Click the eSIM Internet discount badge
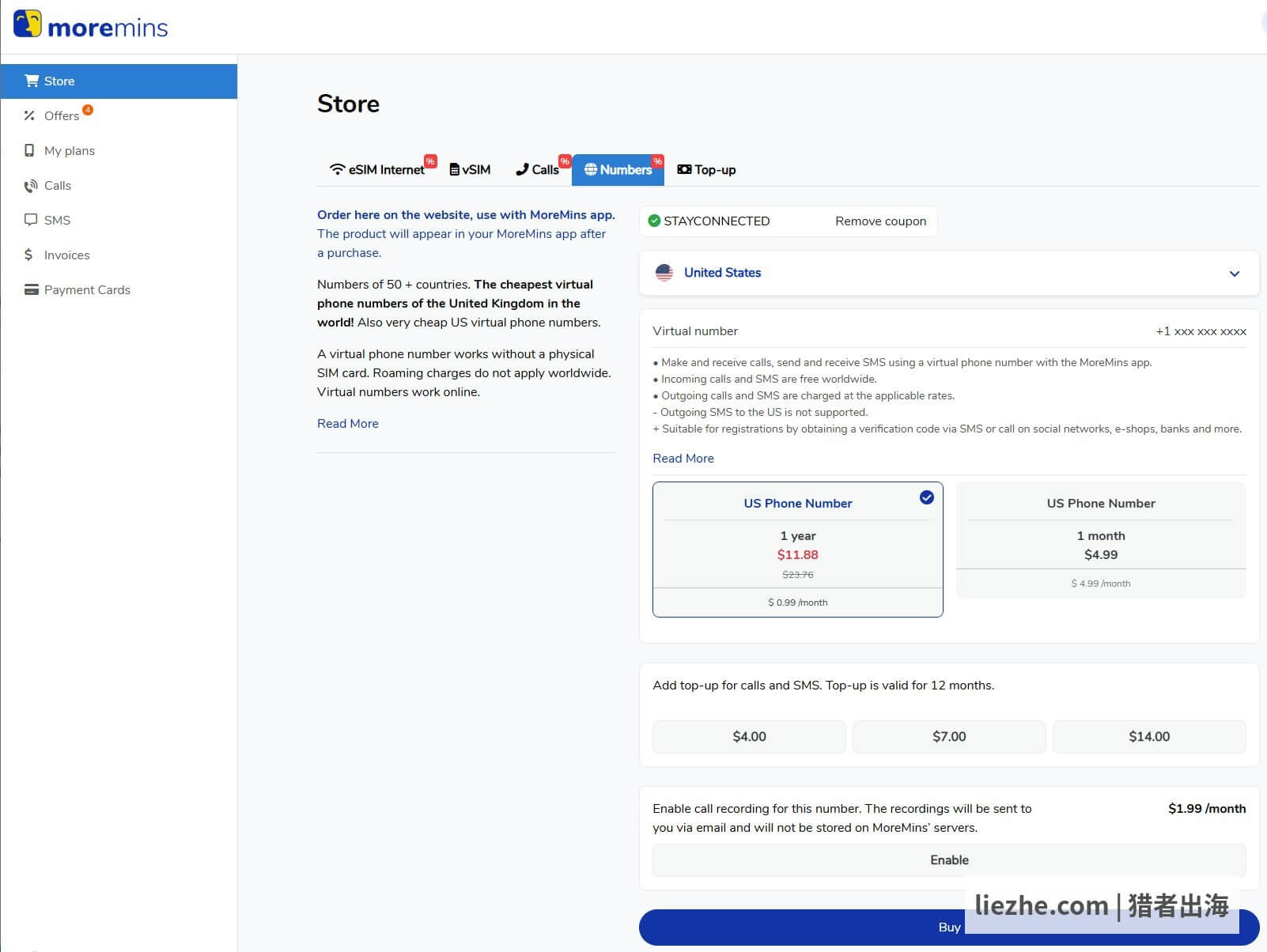Image resolution: width=1267 pixels, height=952 pixels. 430,161
